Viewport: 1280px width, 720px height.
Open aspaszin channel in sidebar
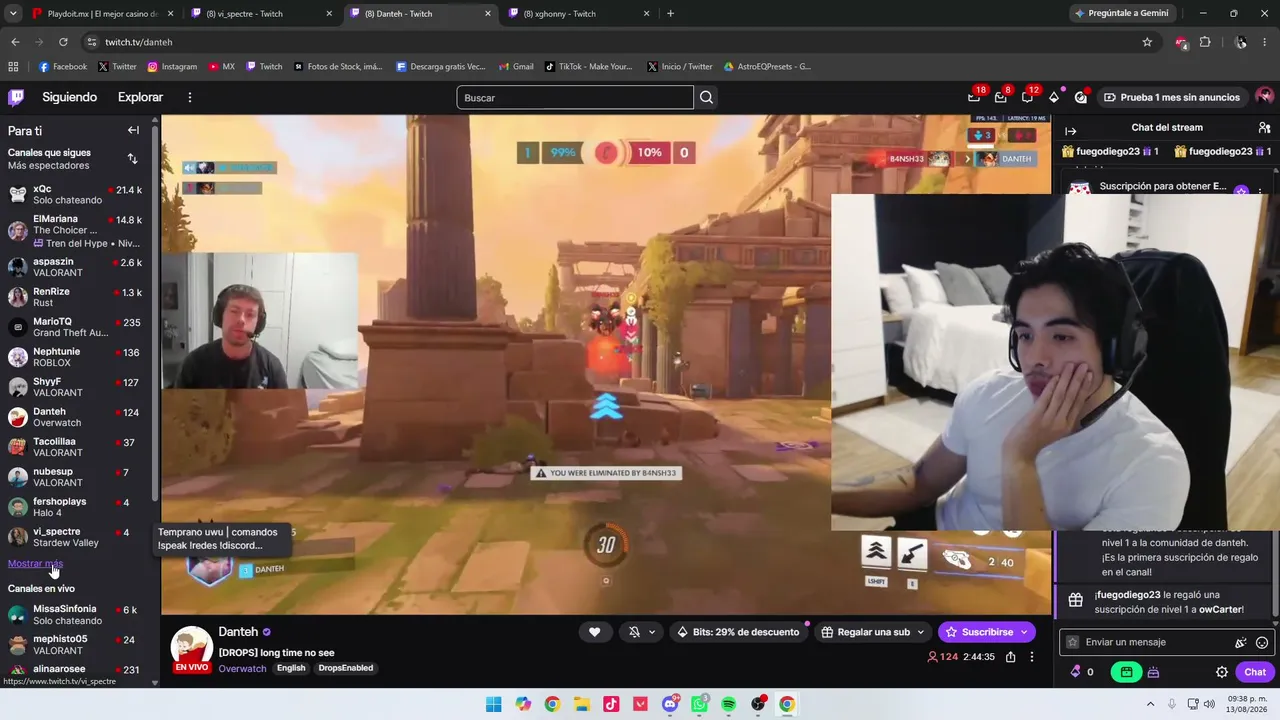(x=76, y=267)
